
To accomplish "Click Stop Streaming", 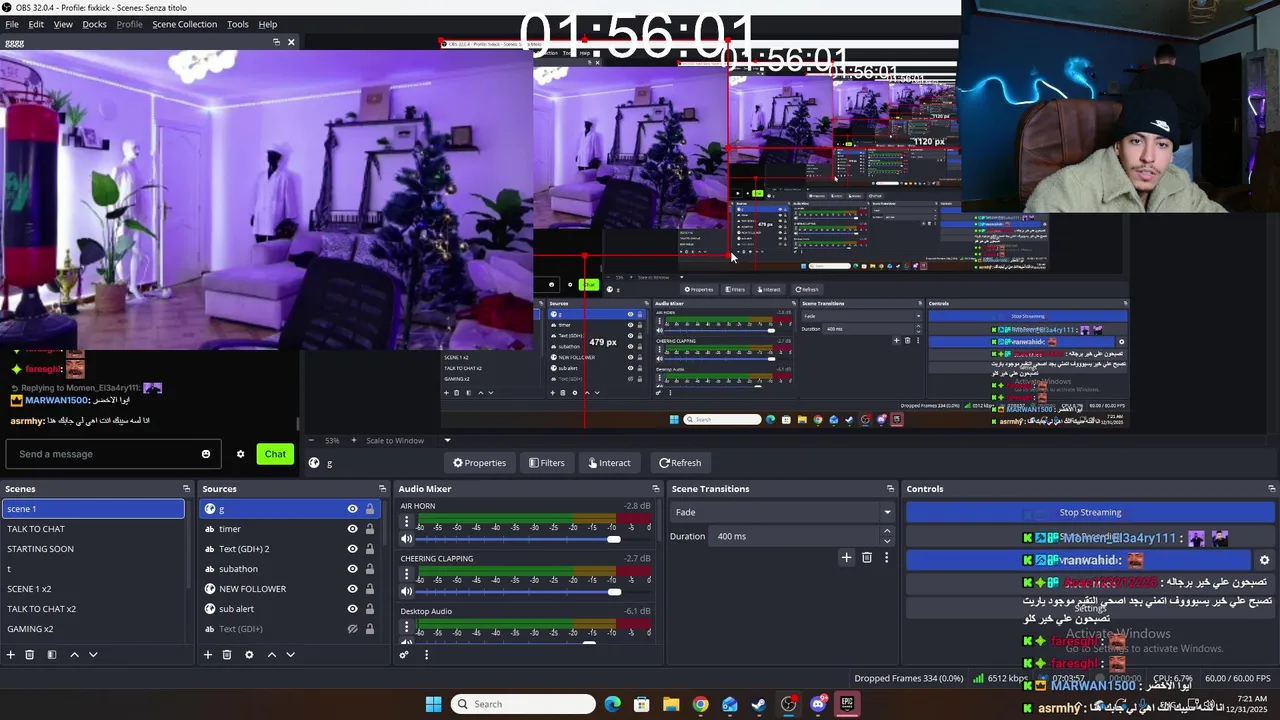I will (x=1090, y=512).
